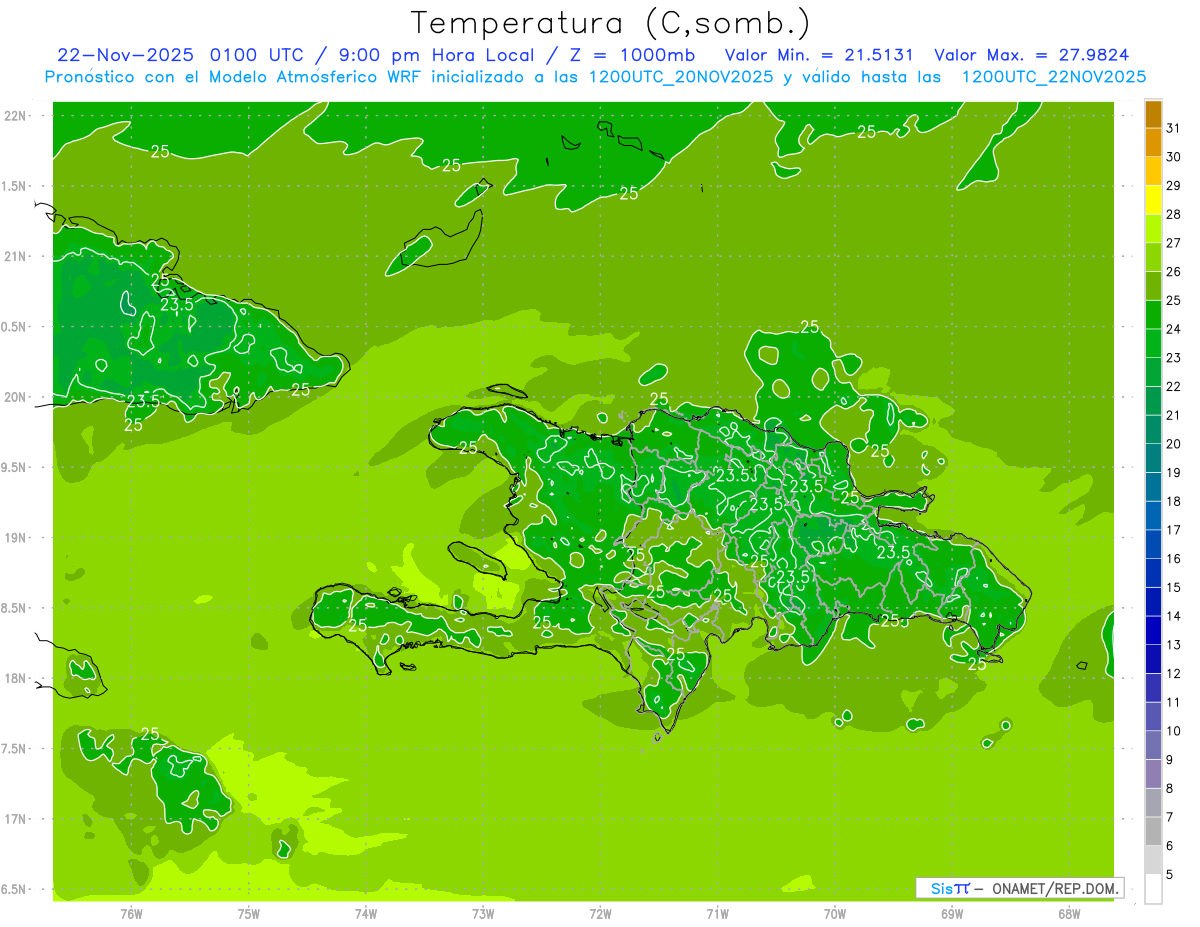This screenshot has height=927, width=1200.
Task: Click the 20N latitude axis label
Action: pos(16,397)
